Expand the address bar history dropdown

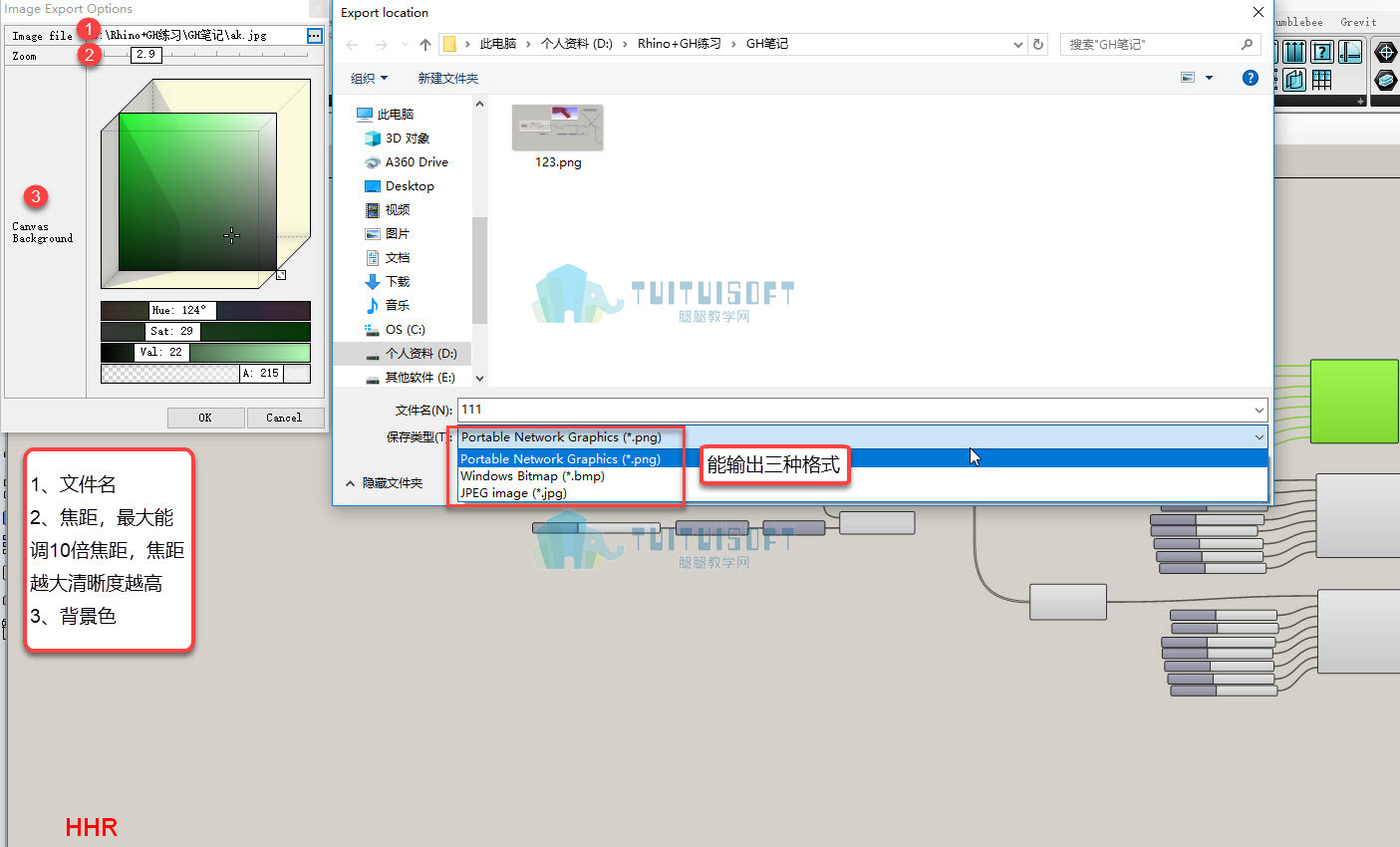click(1017, 45)
